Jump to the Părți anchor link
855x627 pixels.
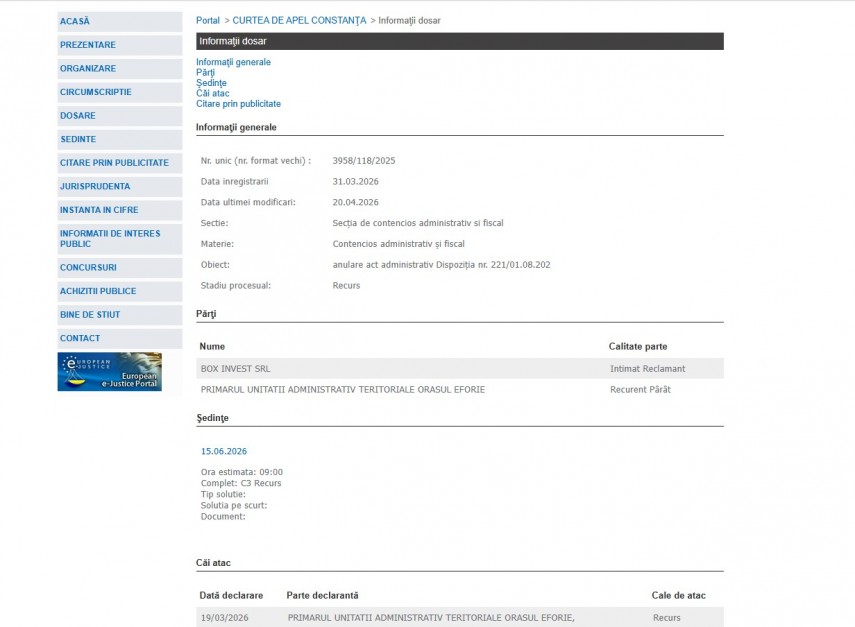tap(205, 72)
